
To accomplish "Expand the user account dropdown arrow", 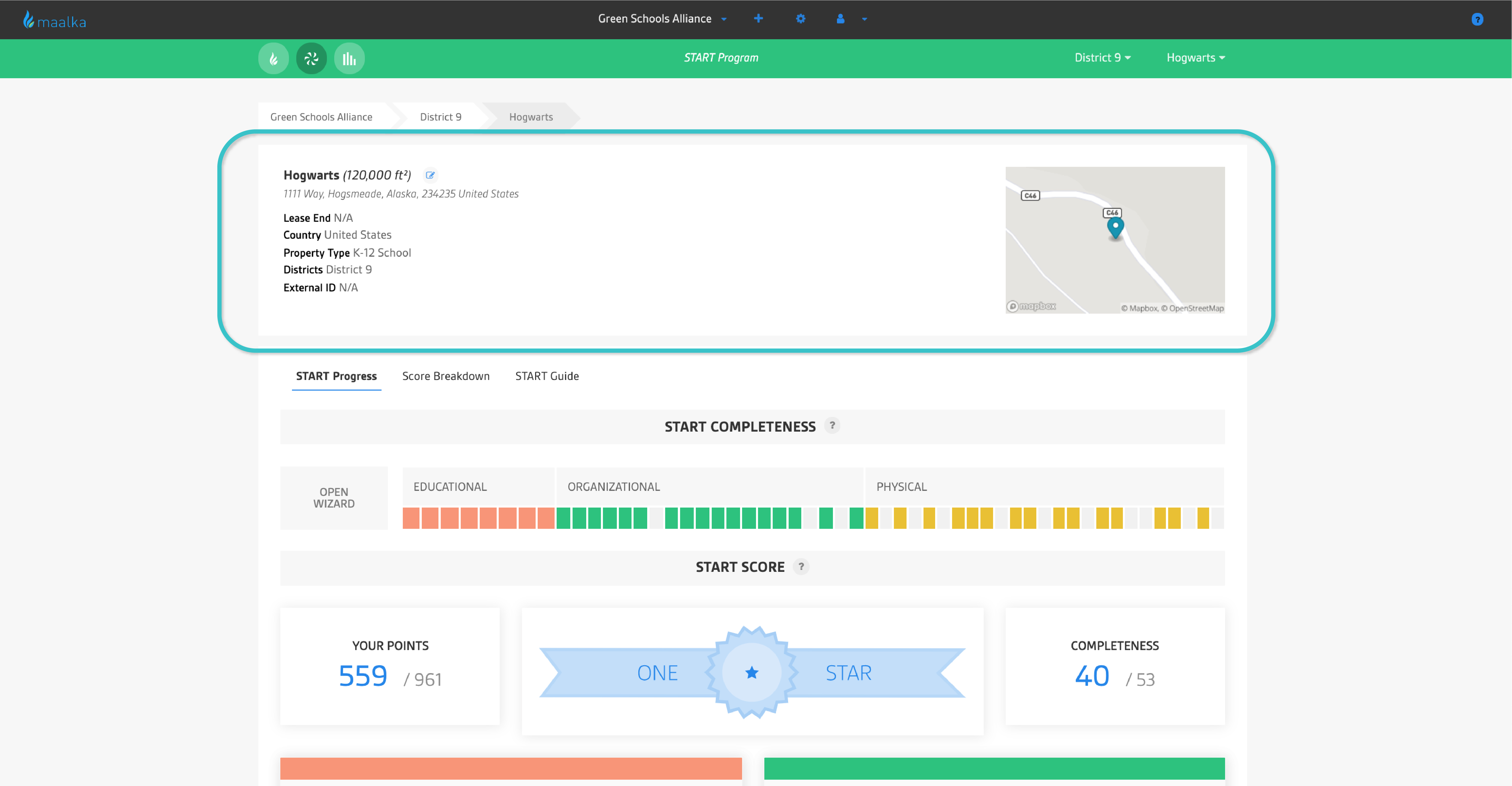I will 865,19.
